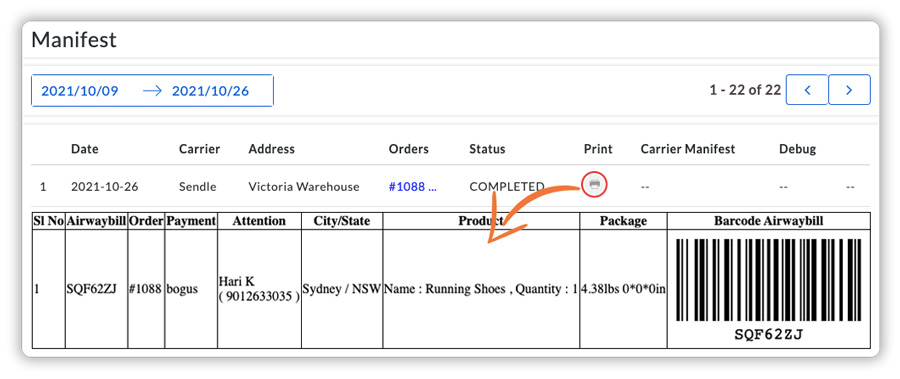Image resolution: width=900 pixels, height=379 pixels.
Task: Select the Sendle carrier cell
Action: click(x=197, y=187)
